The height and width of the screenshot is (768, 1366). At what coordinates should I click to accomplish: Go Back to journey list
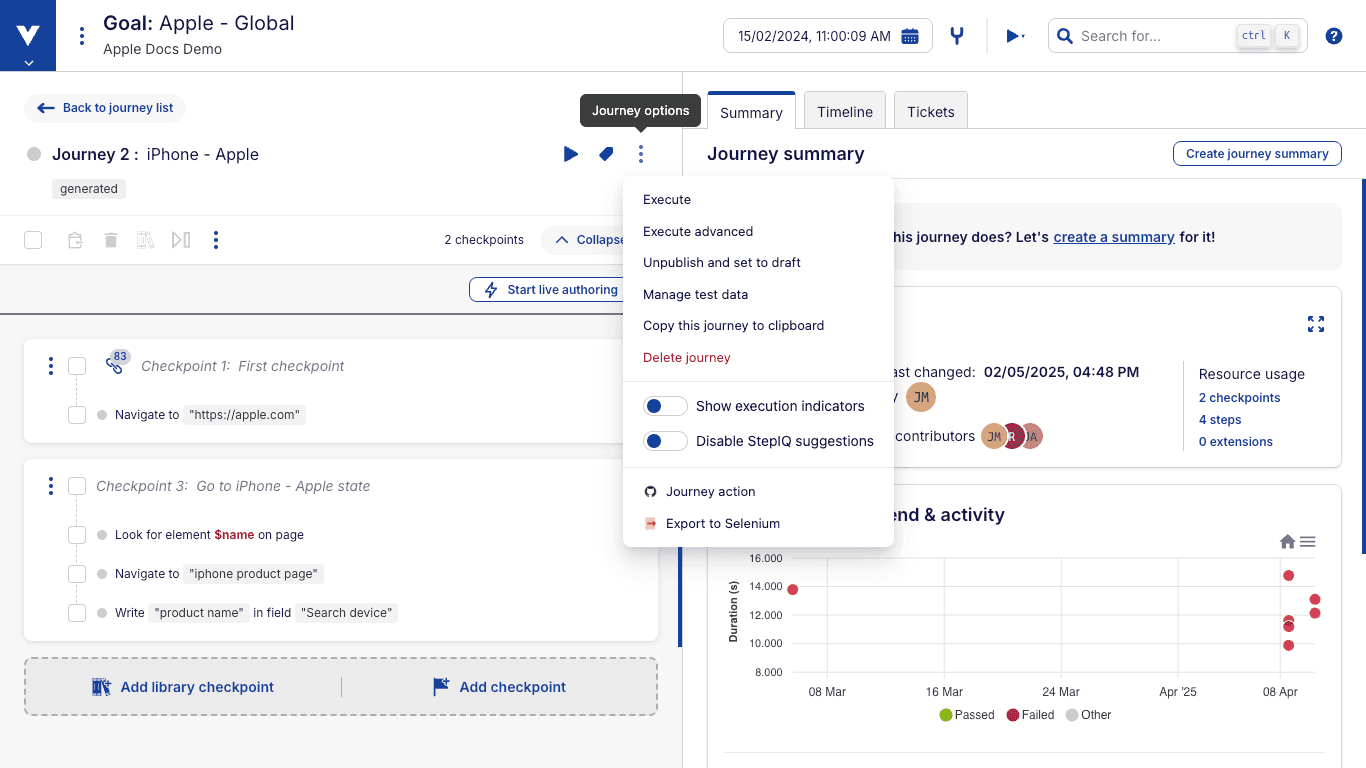(105, 108)
